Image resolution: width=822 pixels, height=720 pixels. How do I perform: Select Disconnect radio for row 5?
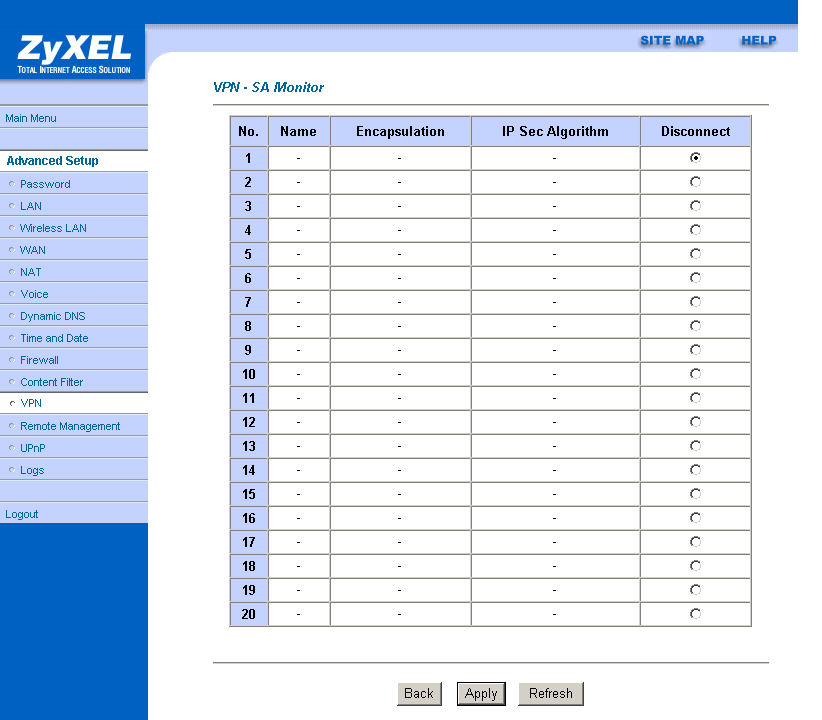point(695,254)
